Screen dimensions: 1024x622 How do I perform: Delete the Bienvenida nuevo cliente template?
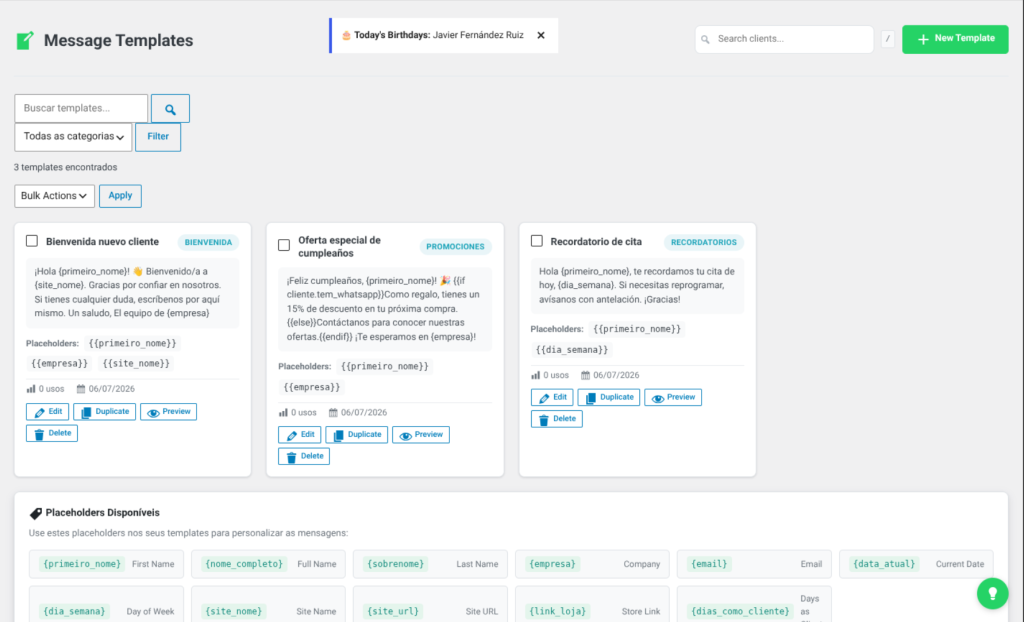[x=52, y=433]
